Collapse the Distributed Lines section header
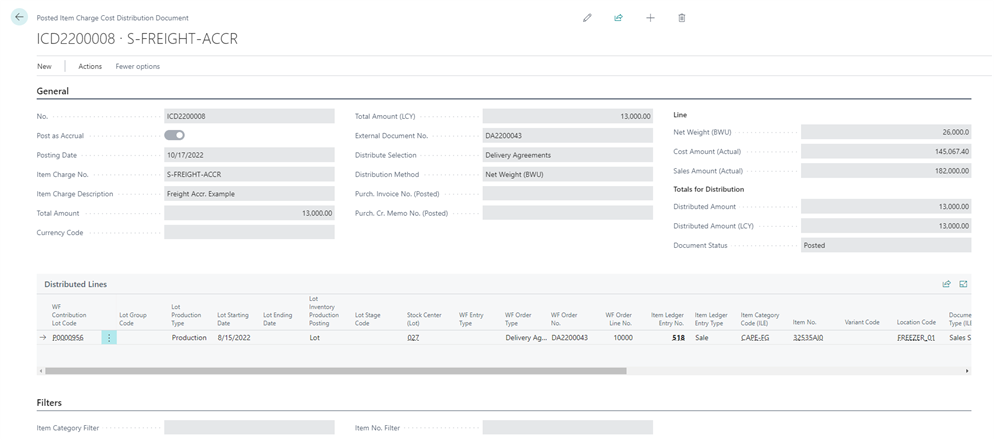The image size is (994, 440). click(x=75, y=284)
